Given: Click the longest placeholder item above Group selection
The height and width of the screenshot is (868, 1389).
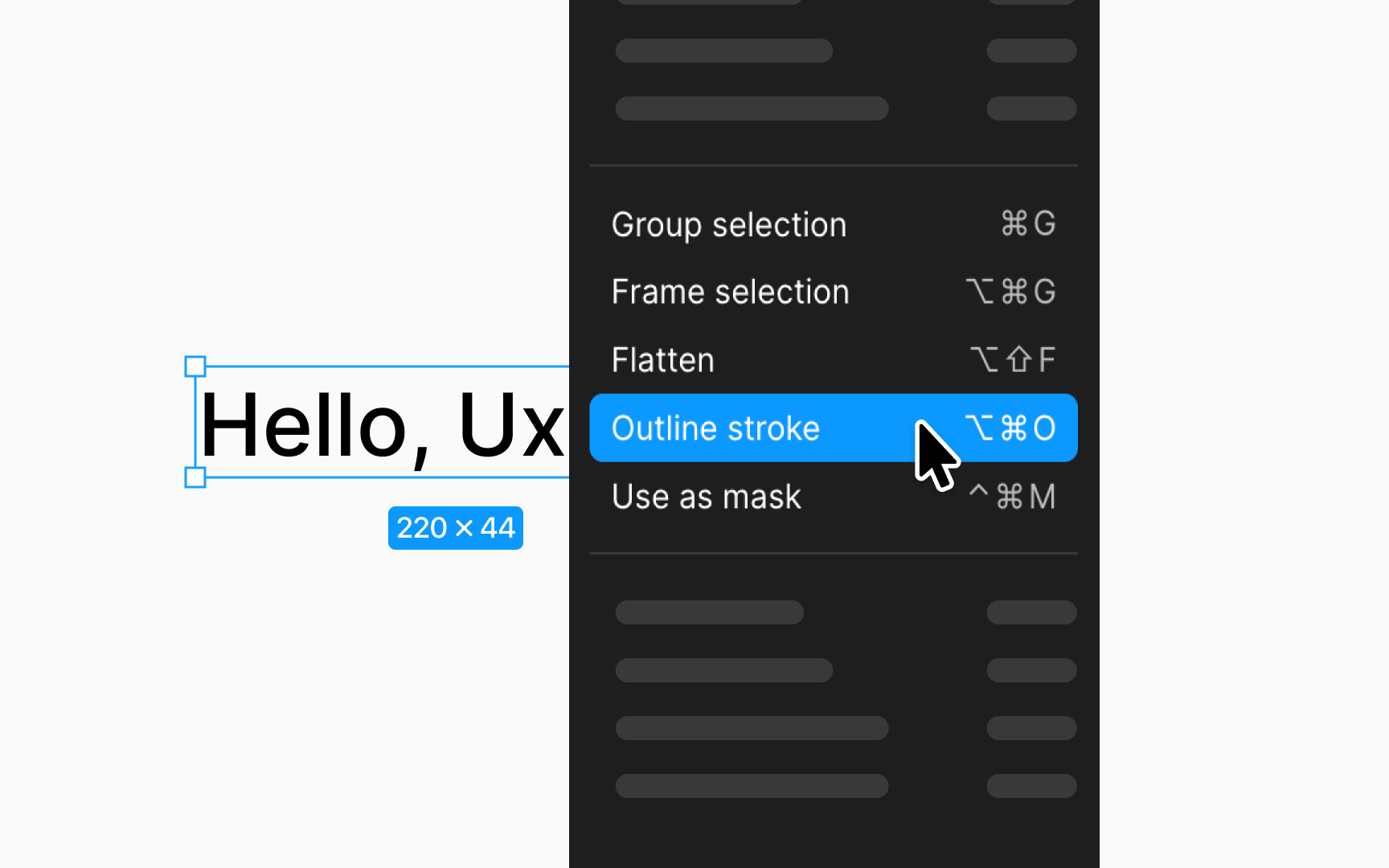Looking at the screenshot, I should coord(752,108).
